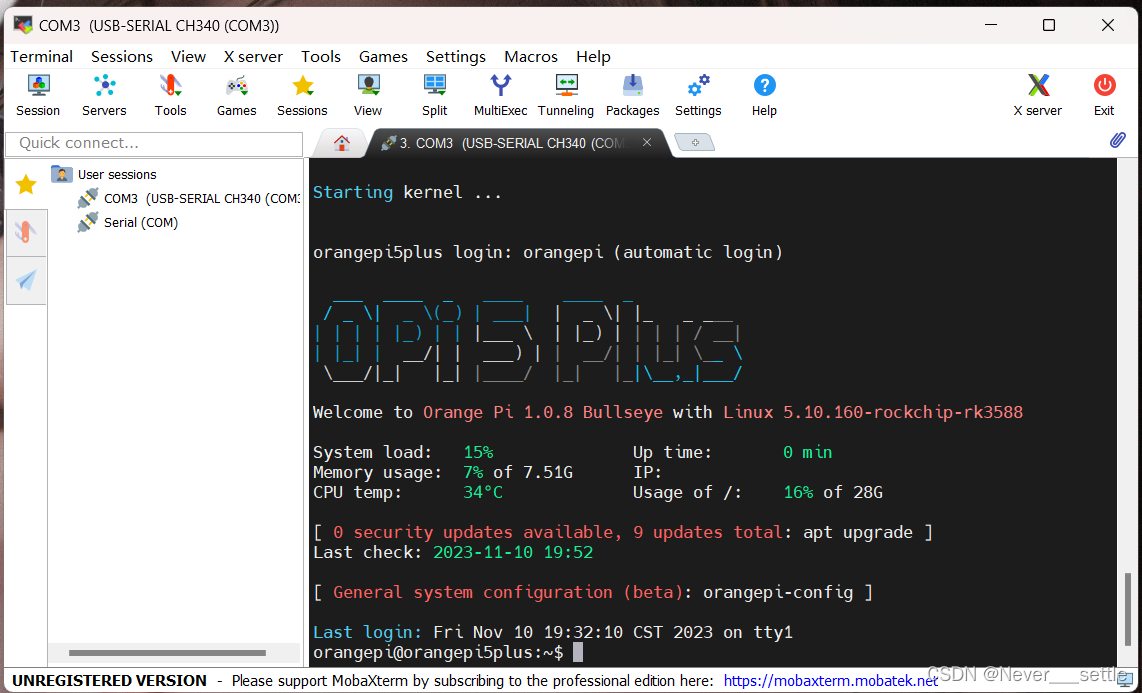
Task: Open the Terminal menu
Action: pos(42,56)
